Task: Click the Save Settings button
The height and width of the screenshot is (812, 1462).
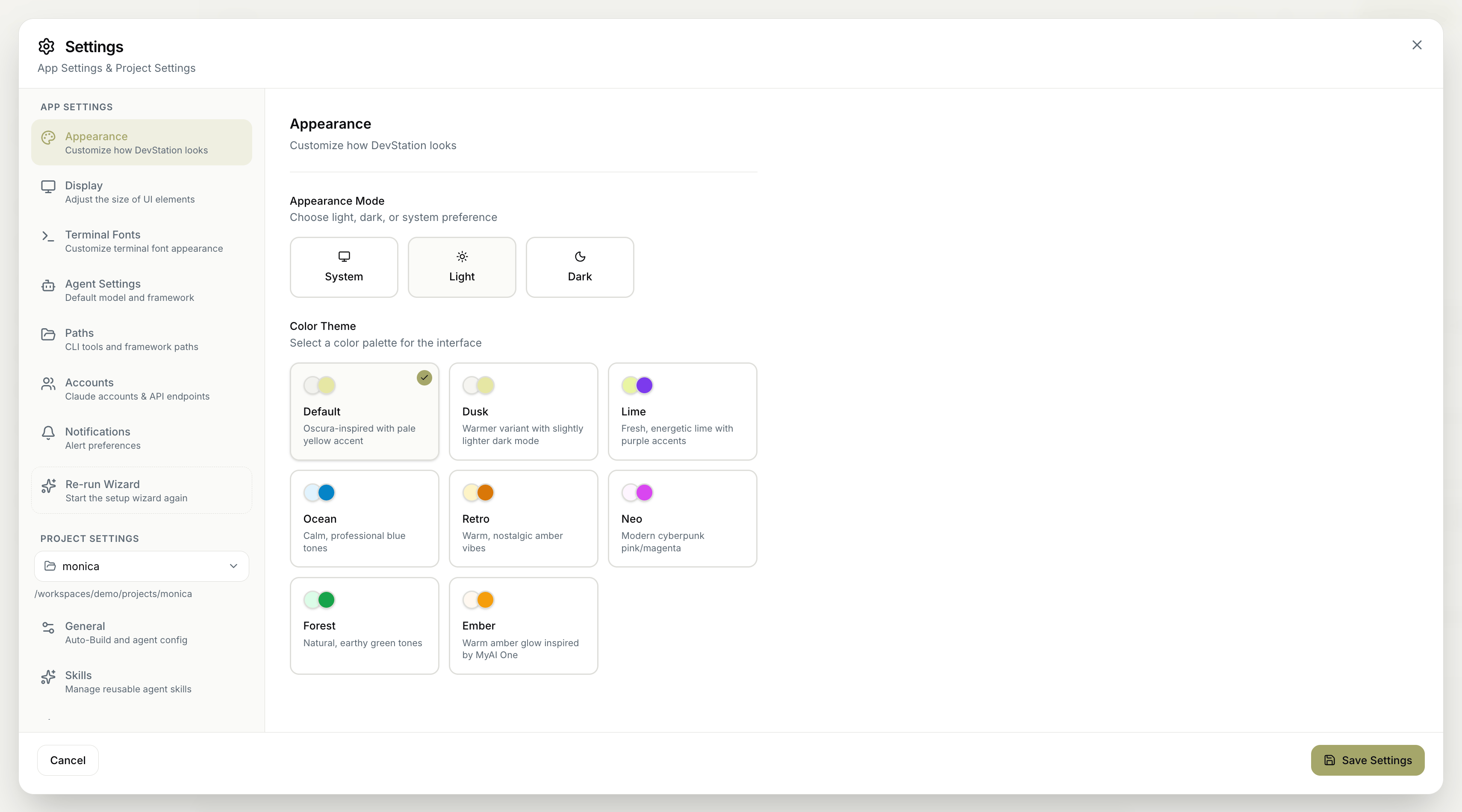Action: 1367,760
